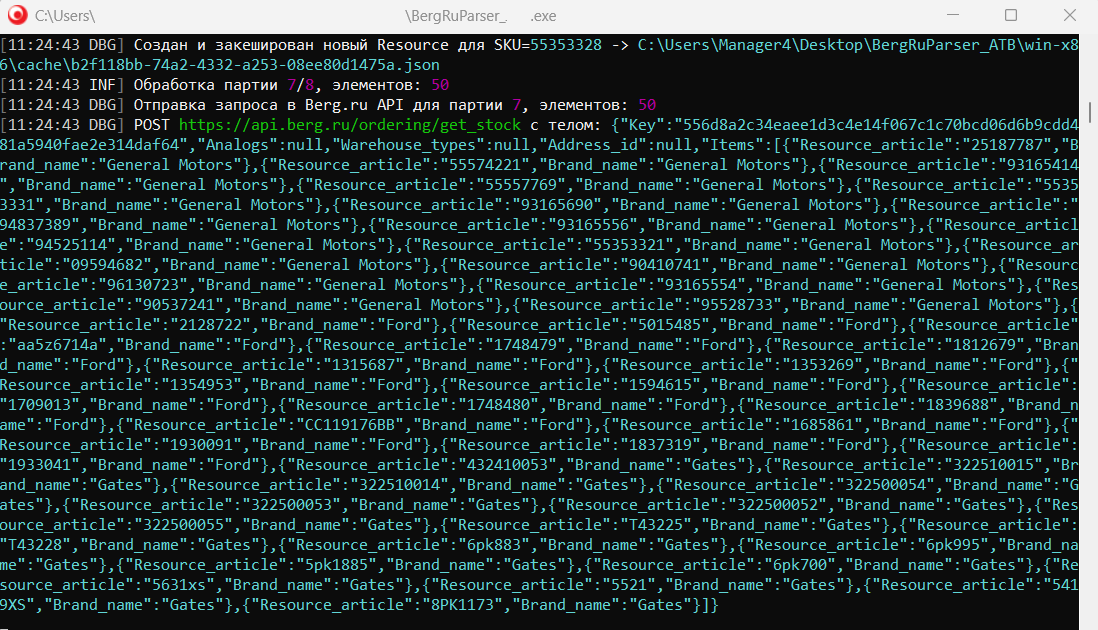Minimize the BergRuParser console window
This screenshot has height=630, width=1098.
[x=953, y=15]
